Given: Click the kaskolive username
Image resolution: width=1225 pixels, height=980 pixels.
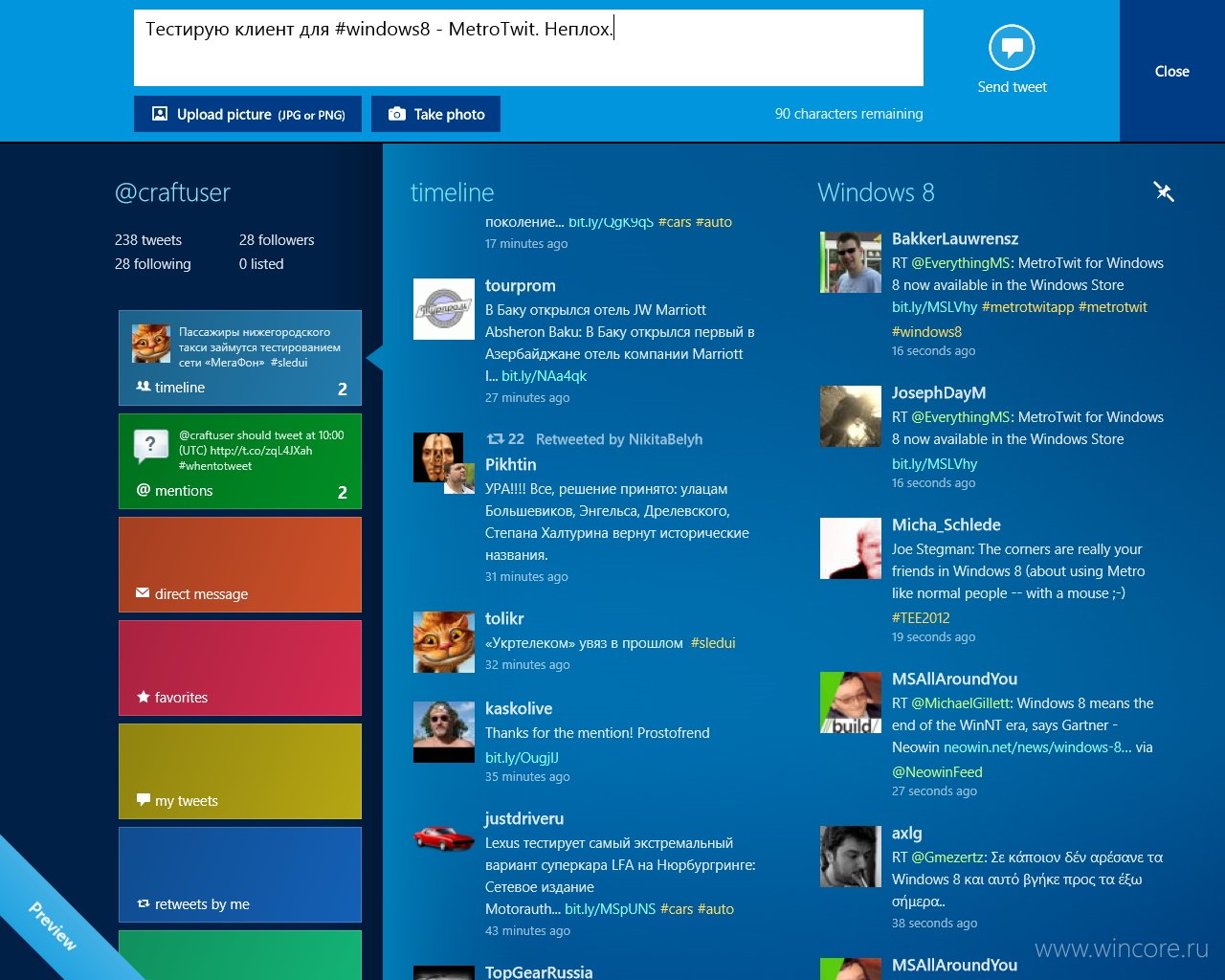Looking at the screenshot, I should [x=519, y=709].
